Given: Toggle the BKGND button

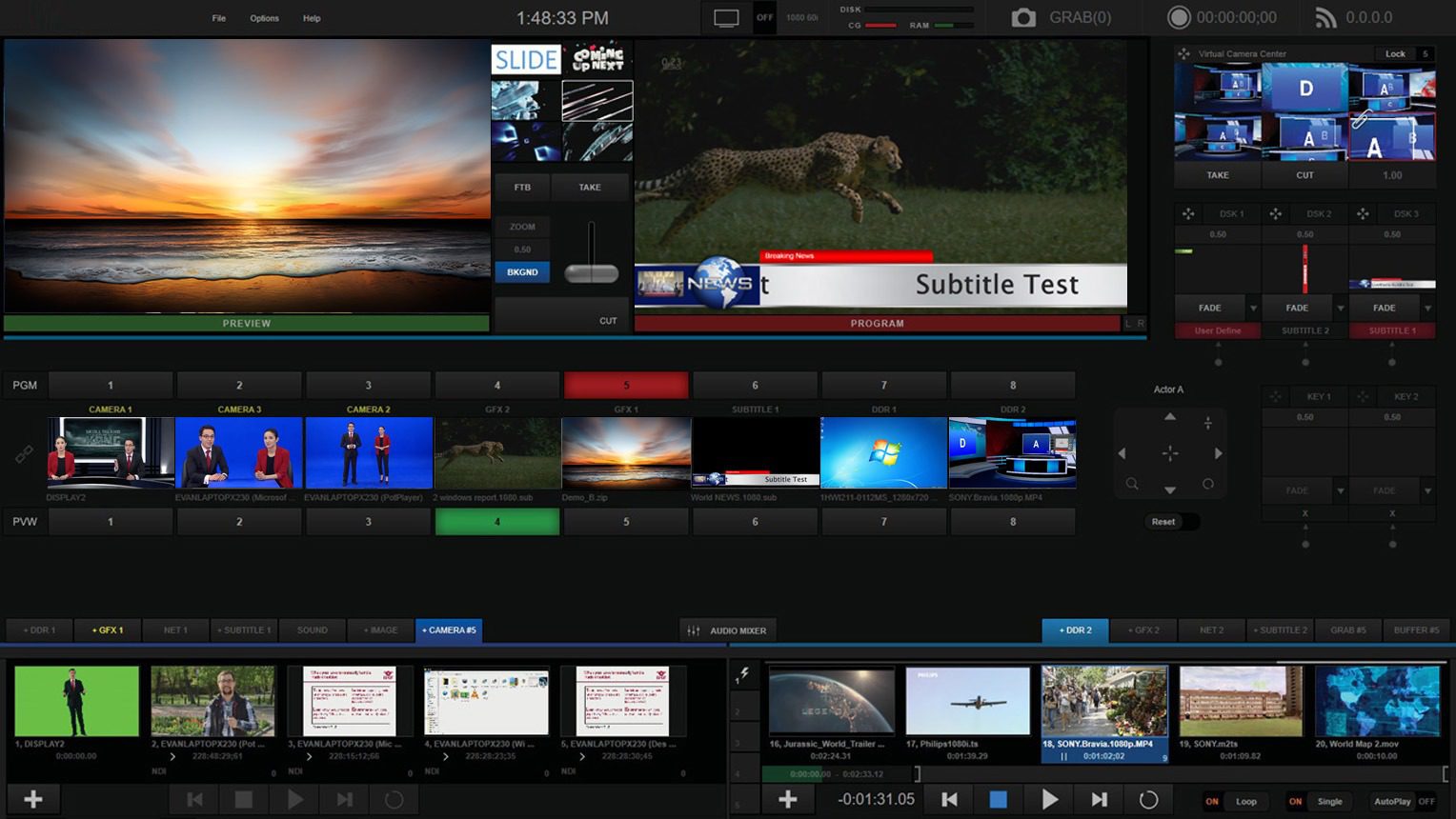Looking at the screenshot, I should pos(522,272).
